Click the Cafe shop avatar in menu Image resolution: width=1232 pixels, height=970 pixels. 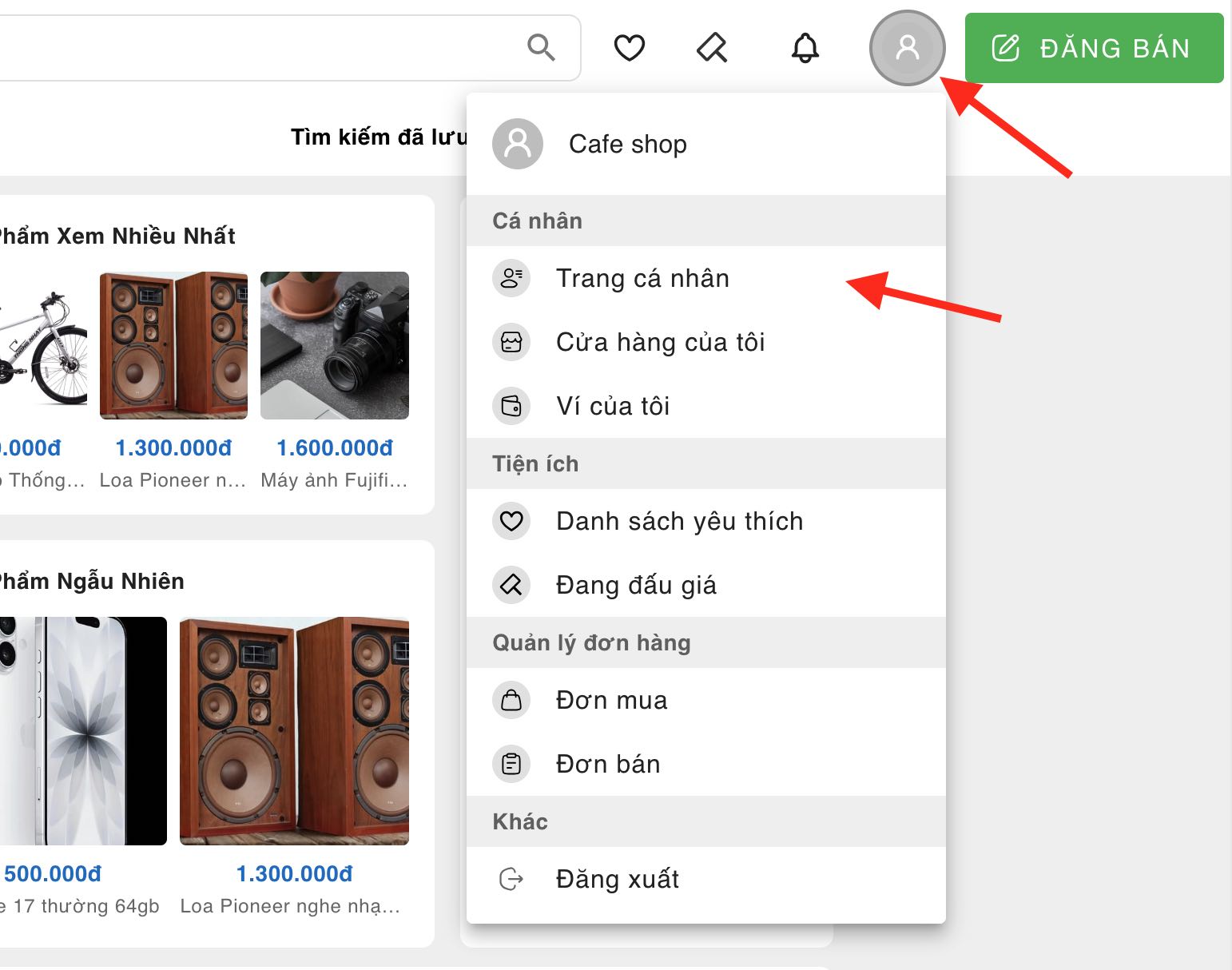[x=518, y=144]
